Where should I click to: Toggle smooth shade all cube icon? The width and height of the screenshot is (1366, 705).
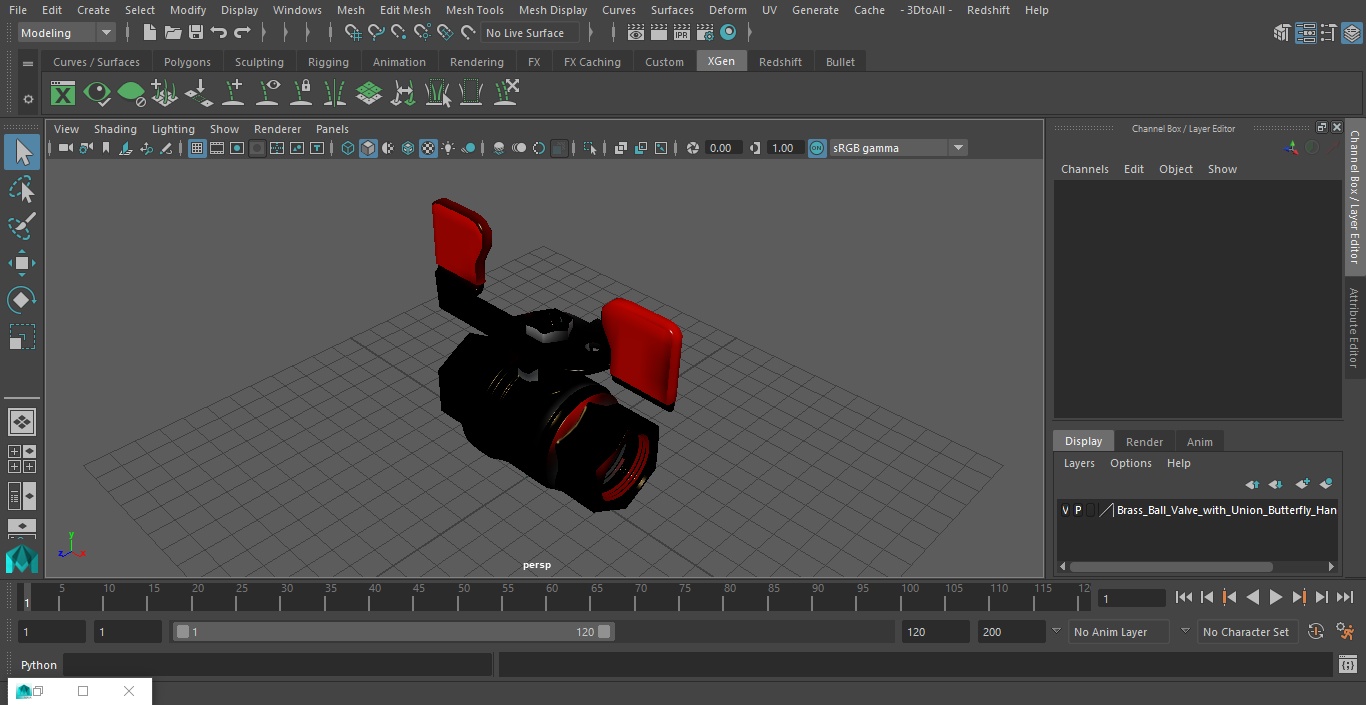pyautogui.click(x=368, y=148)
